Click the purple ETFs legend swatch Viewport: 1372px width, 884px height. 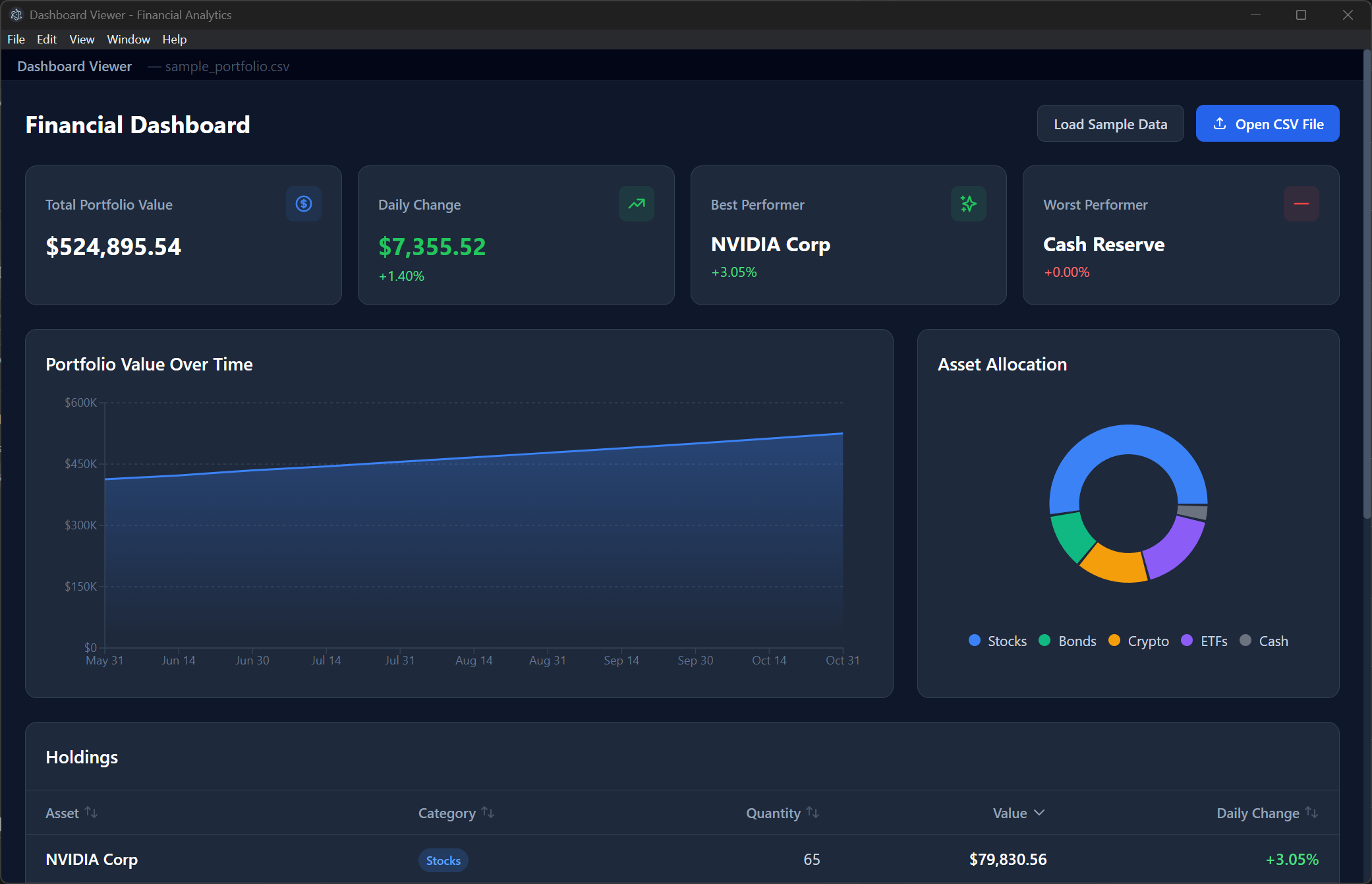point(1187,640)
